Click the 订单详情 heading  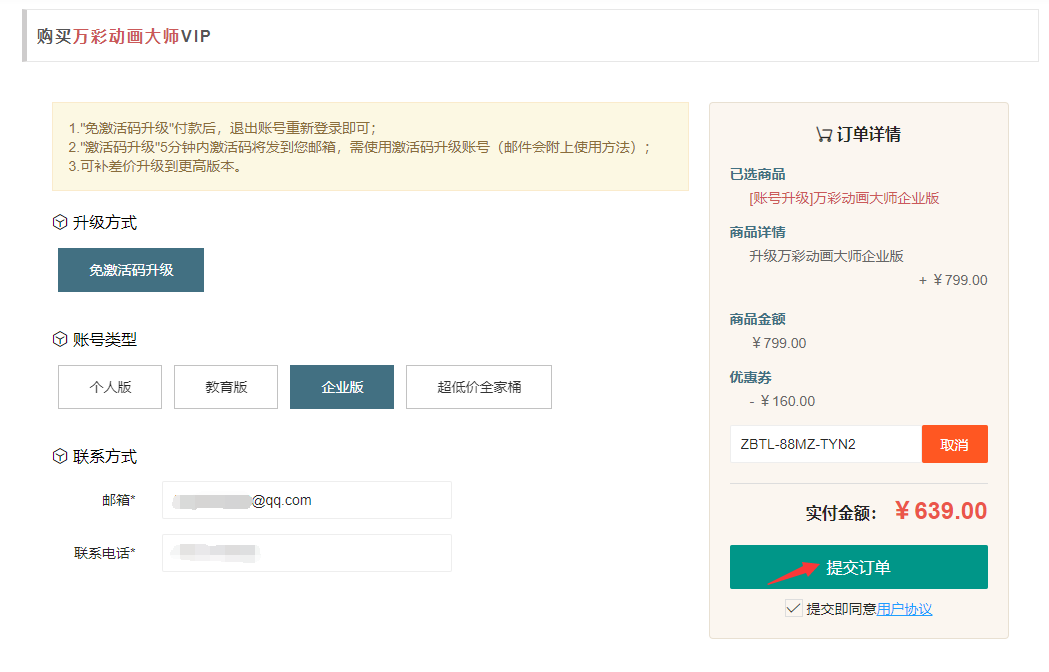pos(868,135)
